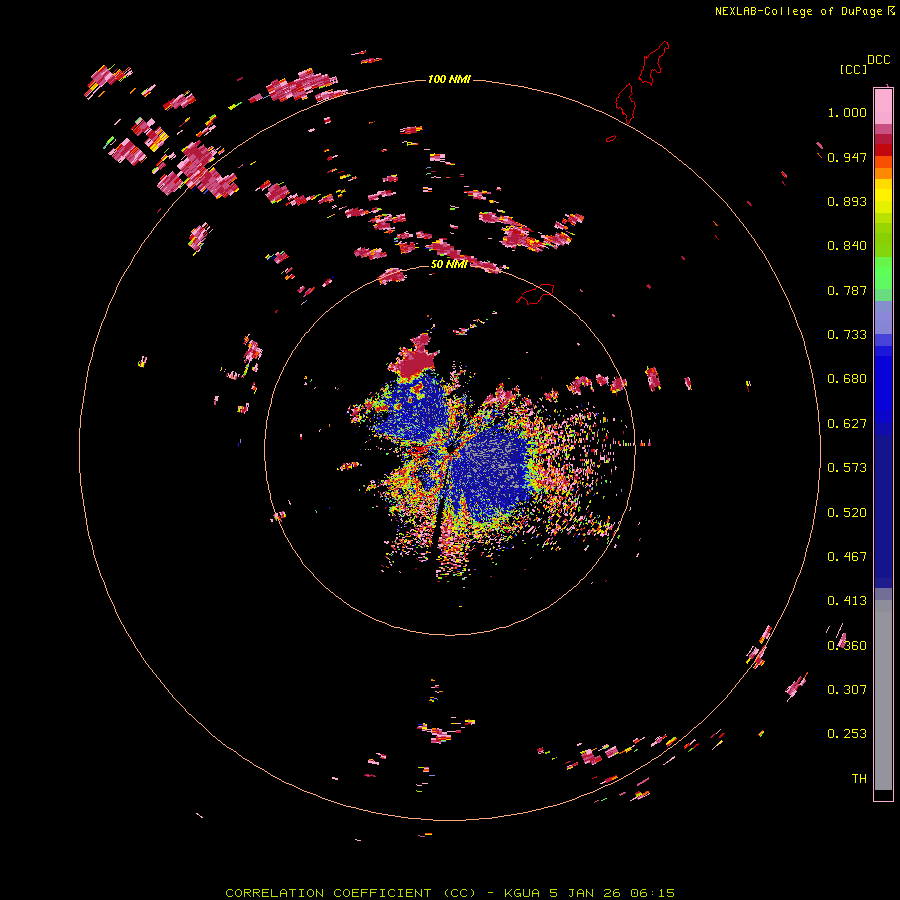Pick the red color bar segment
Viewport: 900px width, 900px height.
[x=883, y=150]
